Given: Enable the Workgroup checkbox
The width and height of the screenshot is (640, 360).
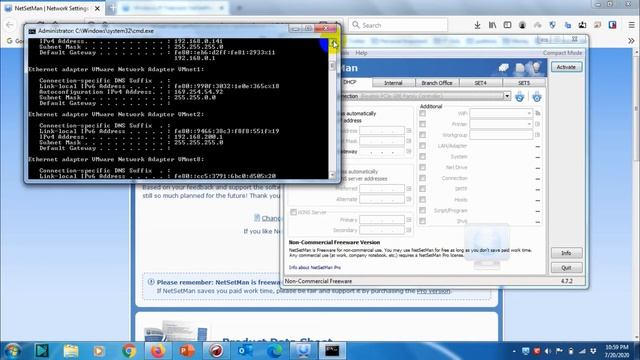Looking at the screenshot, I should tap(422, 135).
